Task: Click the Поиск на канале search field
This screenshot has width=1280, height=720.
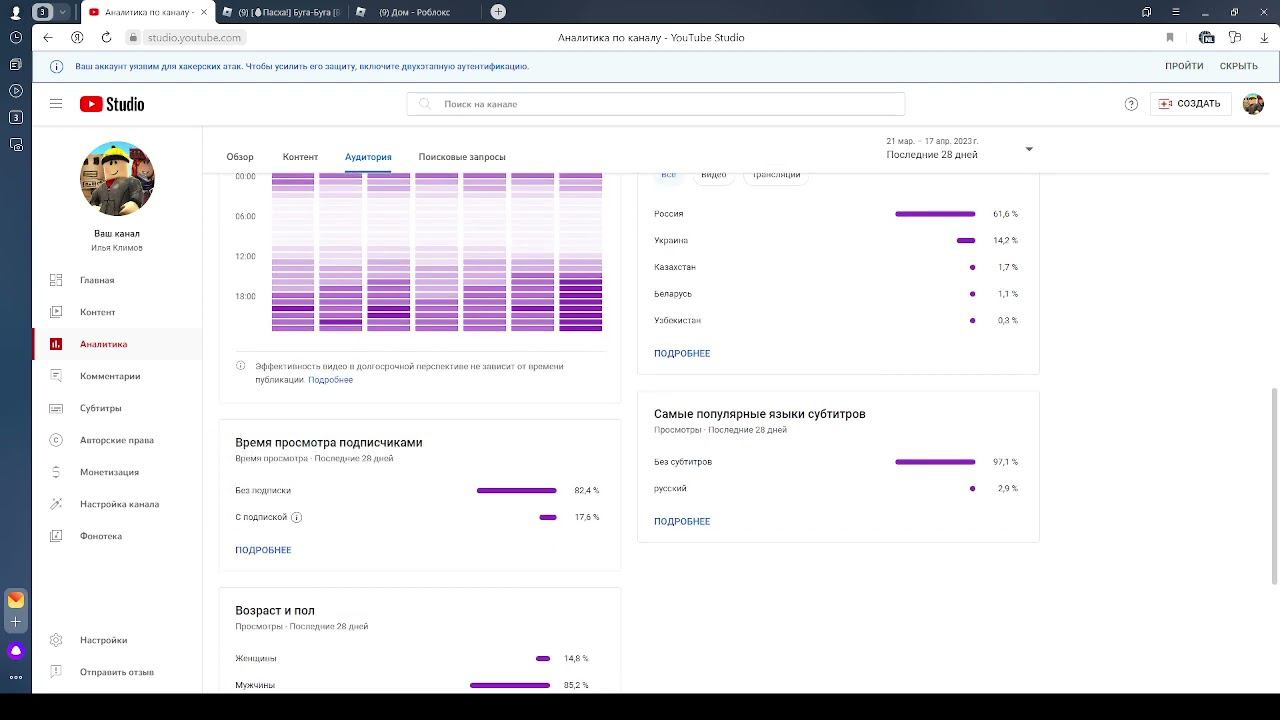Action: [656, 104]
